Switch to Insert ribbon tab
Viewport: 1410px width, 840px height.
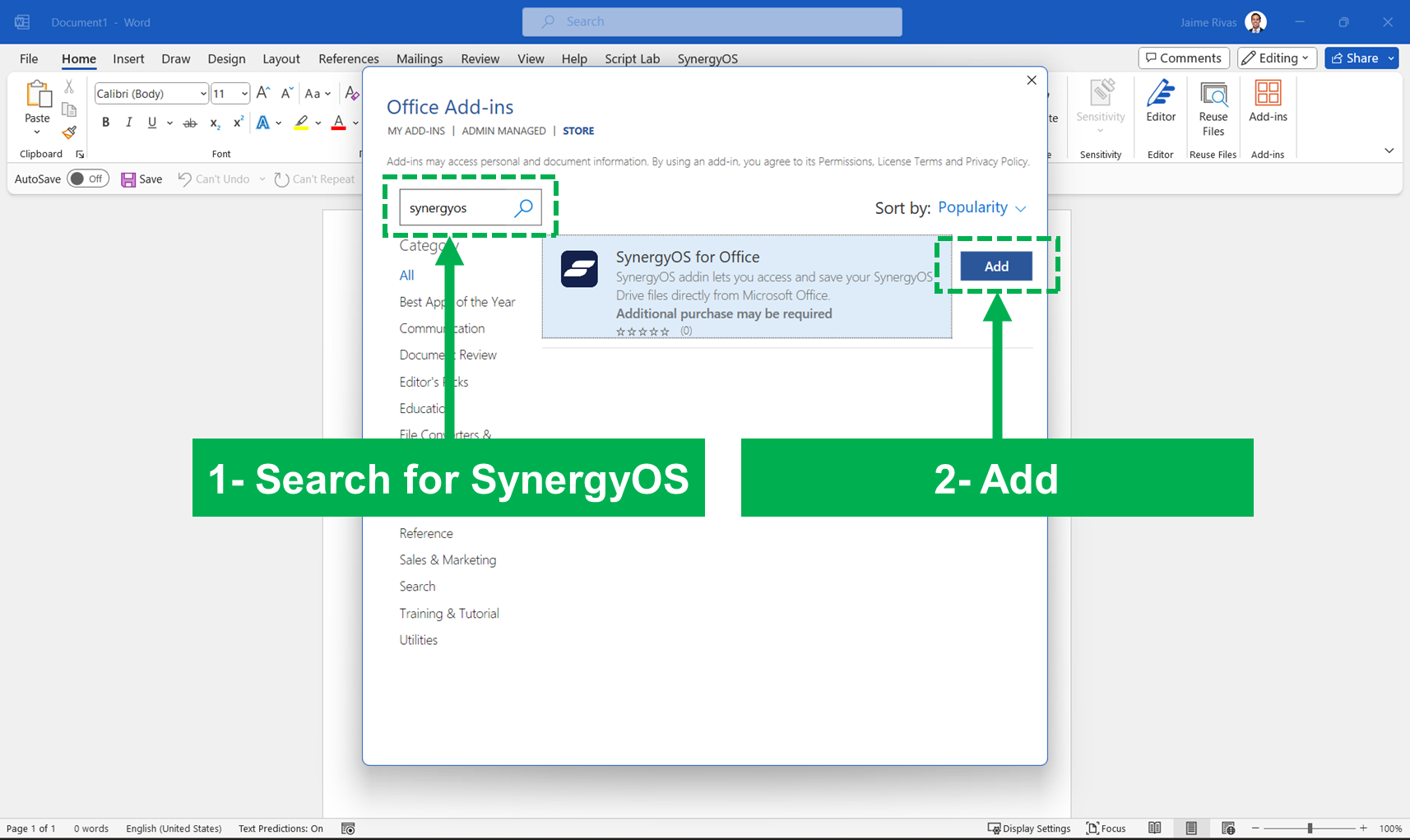pyautogui.click(x=128, y=58)
